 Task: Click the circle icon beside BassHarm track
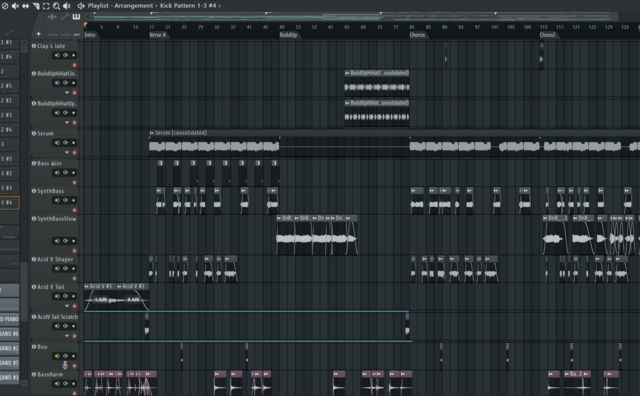coord(34,374)
